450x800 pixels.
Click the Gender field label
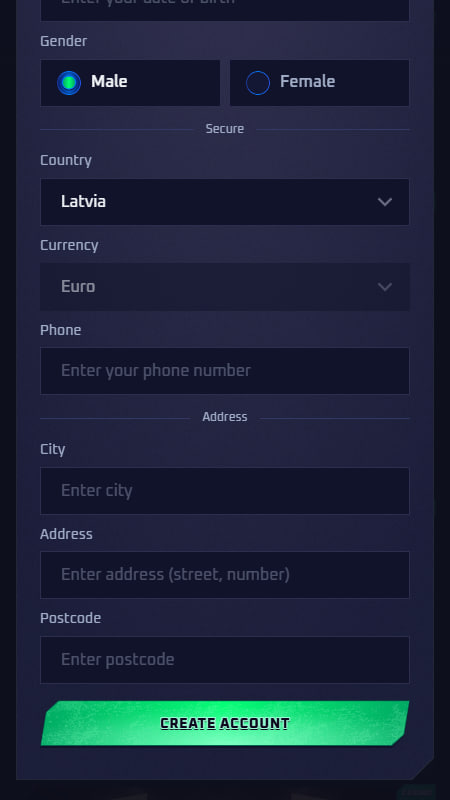(64, 41)
